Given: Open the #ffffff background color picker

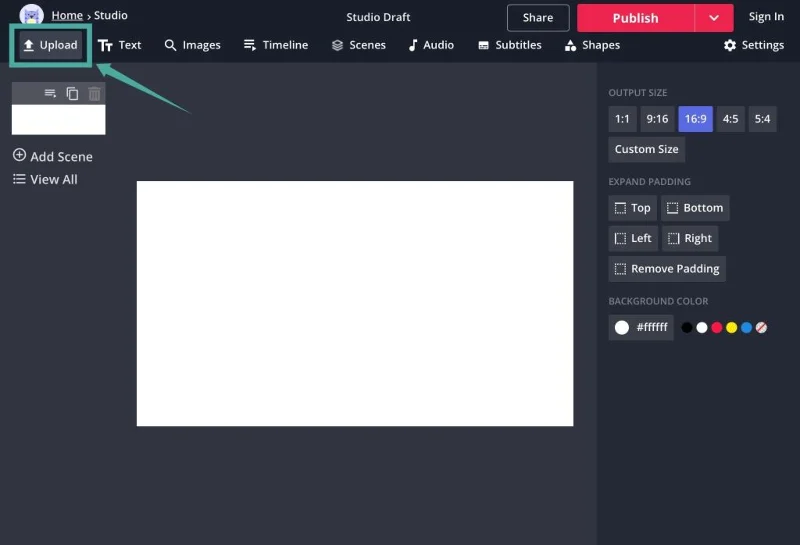Looking at the screenshot, I should coord(641,327).
